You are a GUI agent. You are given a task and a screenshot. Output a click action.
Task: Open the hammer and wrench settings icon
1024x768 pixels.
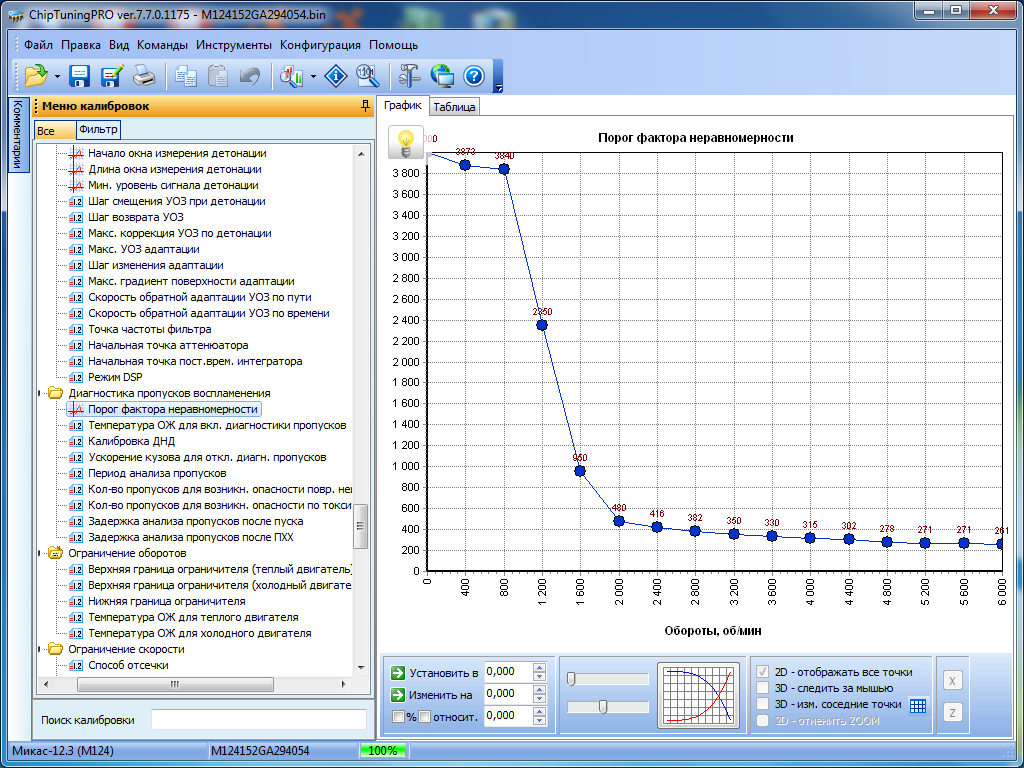click(x=410, y=76)
